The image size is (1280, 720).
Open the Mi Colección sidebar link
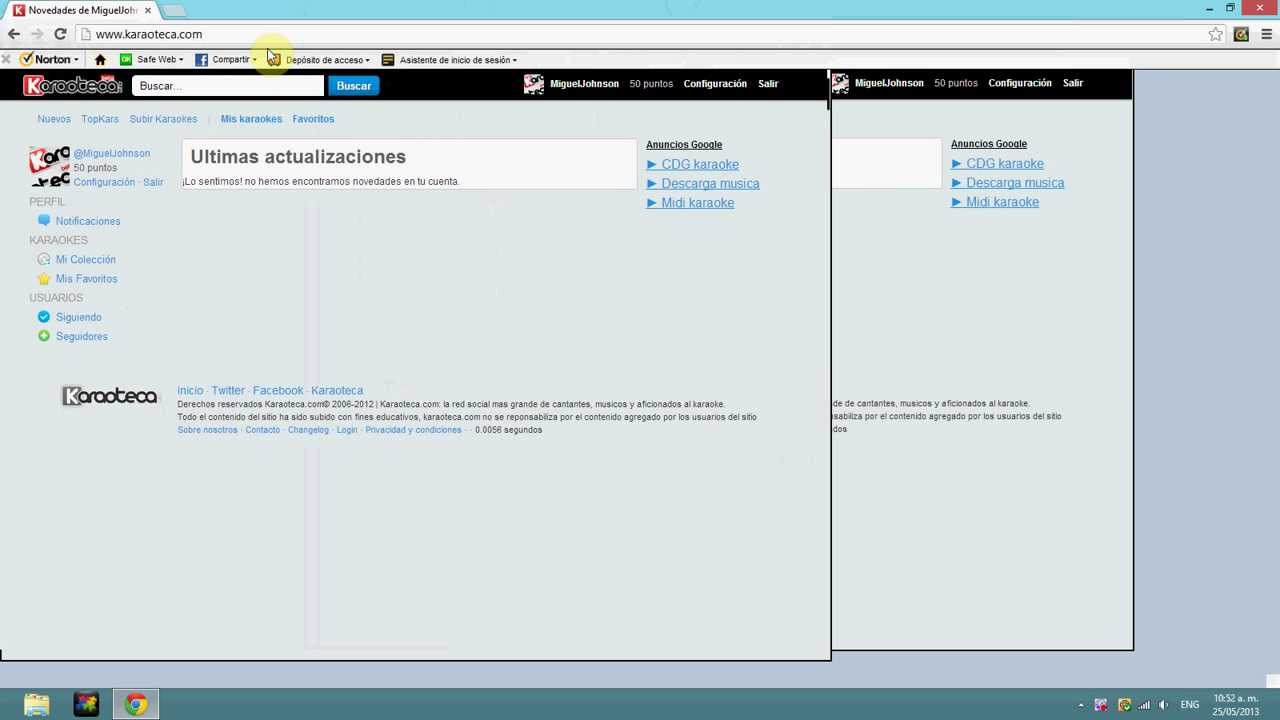86,260
